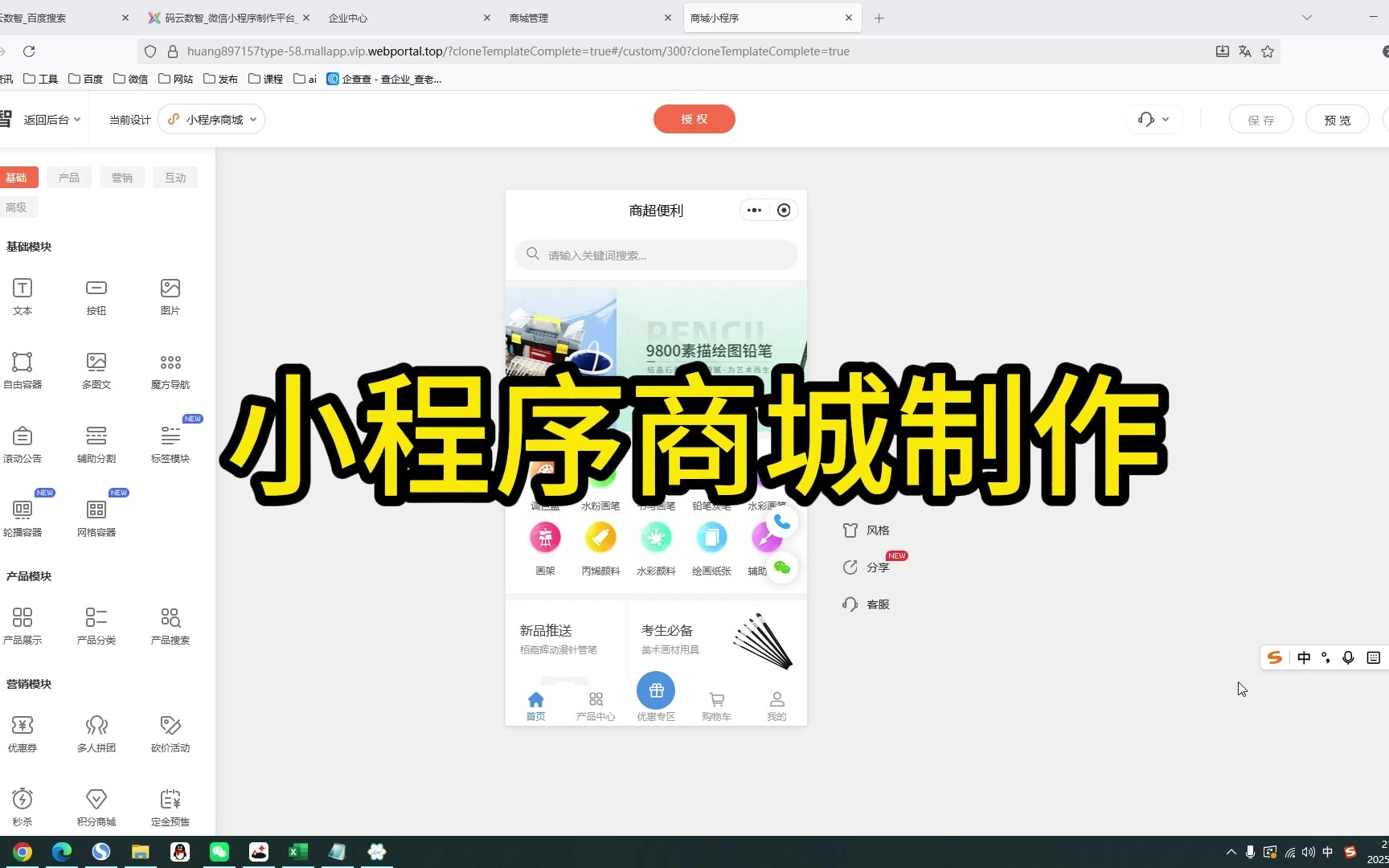Open the 小程序商城 design selector
1389x868 pixels.
tap(211, 120)
